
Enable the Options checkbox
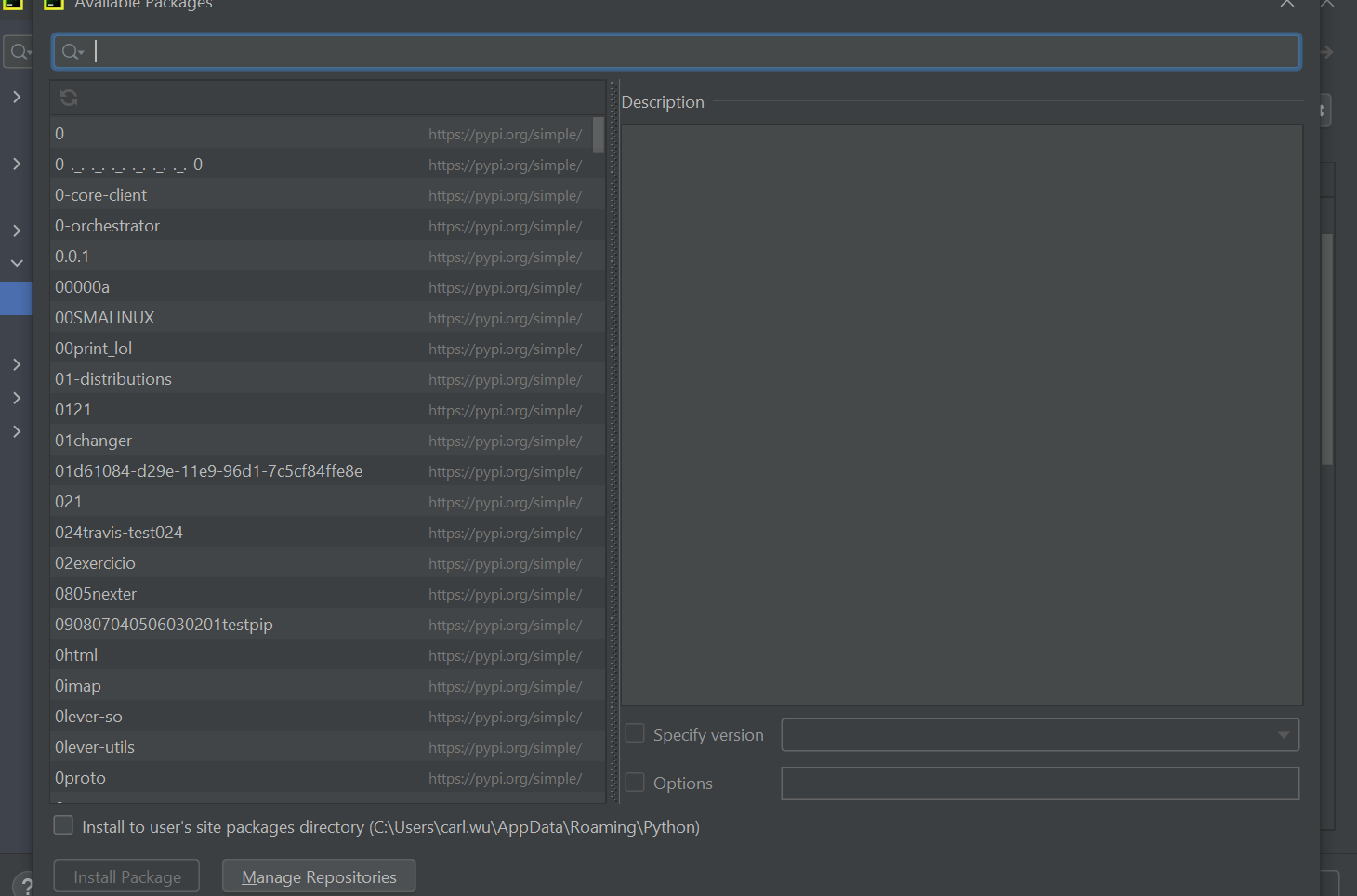coord(634,782)
